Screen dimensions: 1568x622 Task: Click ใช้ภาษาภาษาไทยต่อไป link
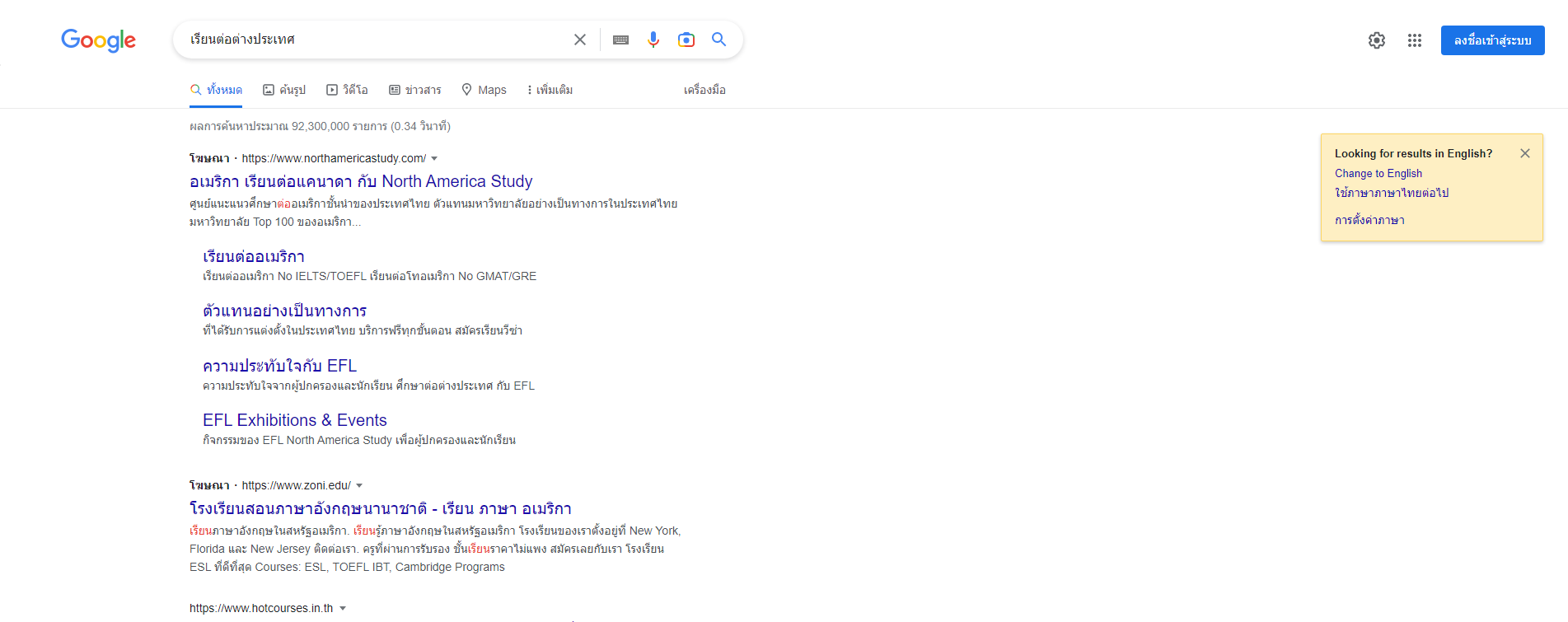pos(1392,193)
